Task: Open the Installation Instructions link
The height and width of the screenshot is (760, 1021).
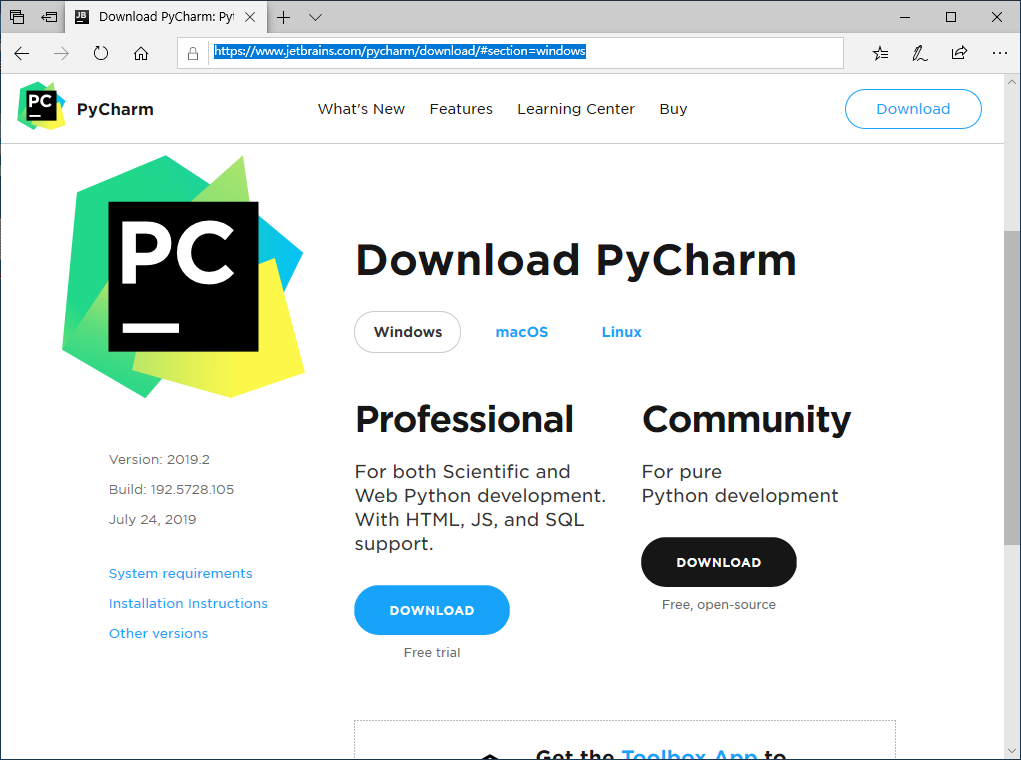Action: [188, 604]
